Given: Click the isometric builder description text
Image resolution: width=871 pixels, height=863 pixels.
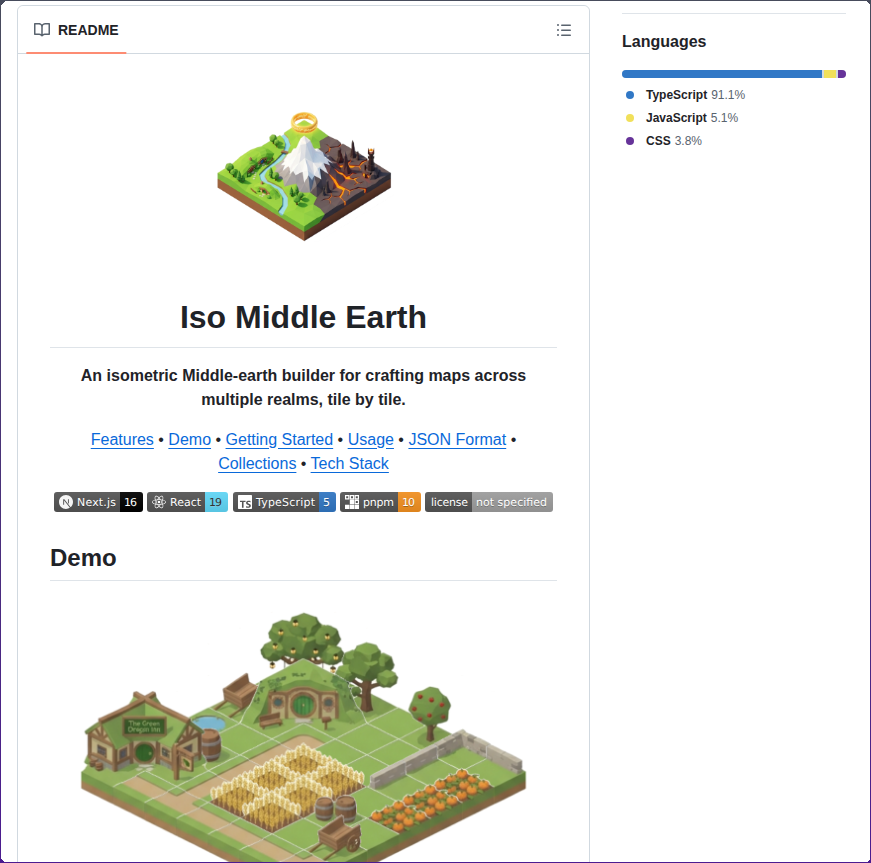Looking at the screenshot, I should (303, 387).
